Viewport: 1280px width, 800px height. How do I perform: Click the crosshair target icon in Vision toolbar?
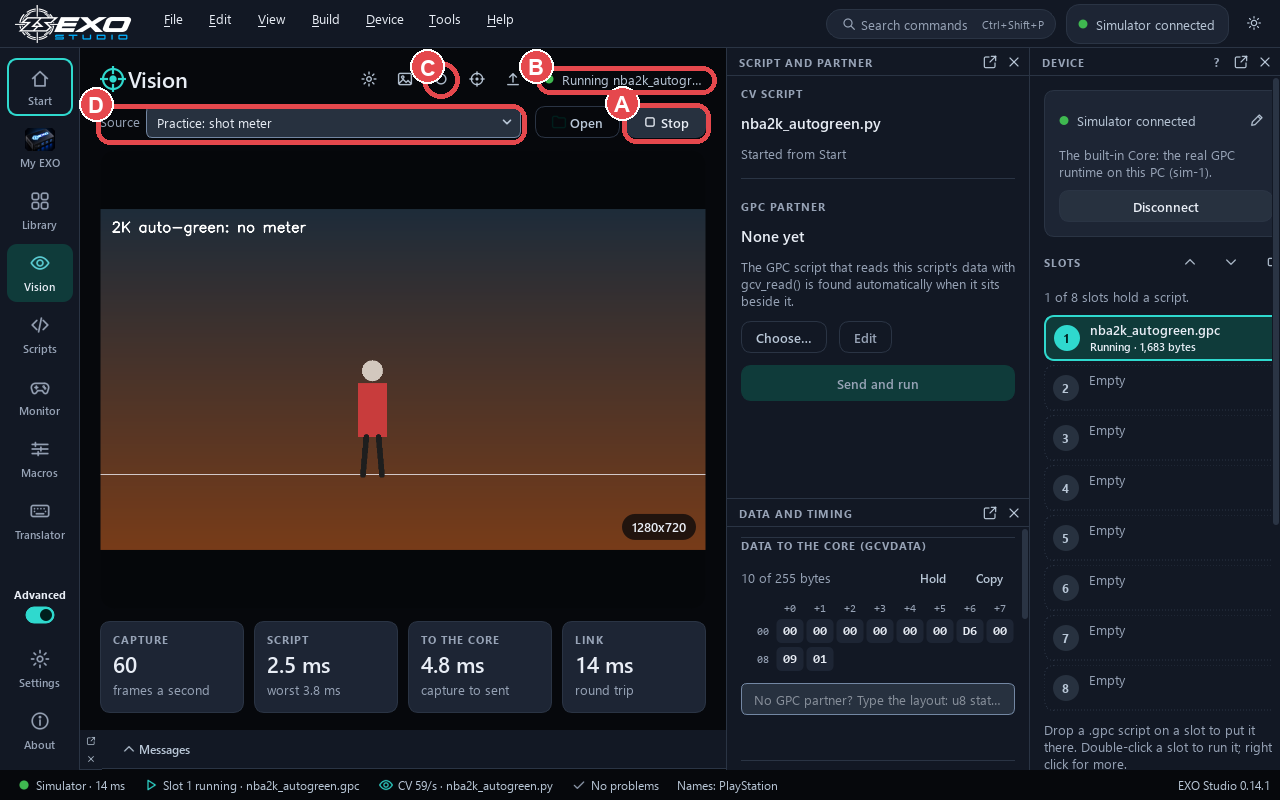click(x=477, y=79)
